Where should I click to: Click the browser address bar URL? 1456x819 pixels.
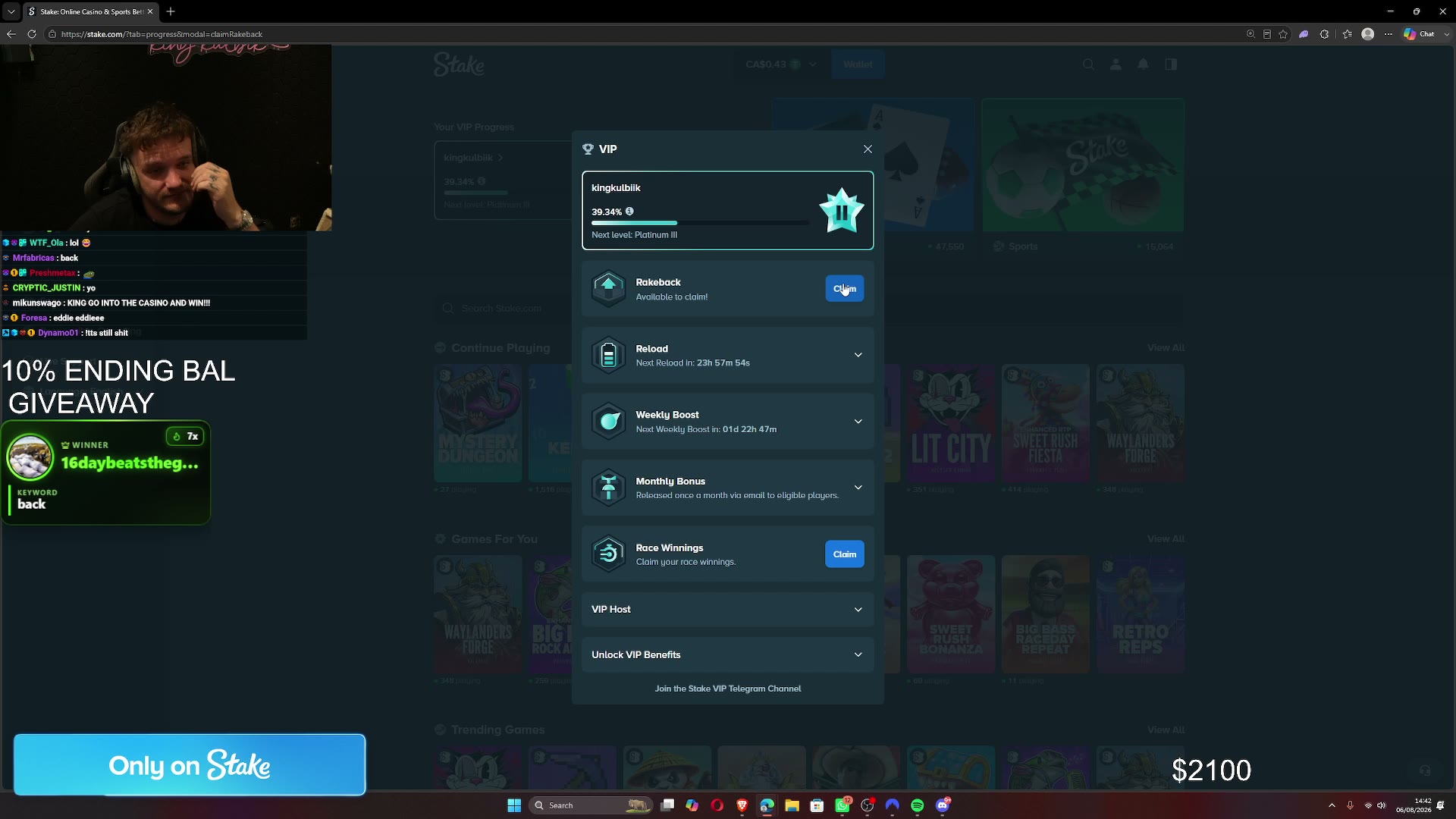[162, 34]
